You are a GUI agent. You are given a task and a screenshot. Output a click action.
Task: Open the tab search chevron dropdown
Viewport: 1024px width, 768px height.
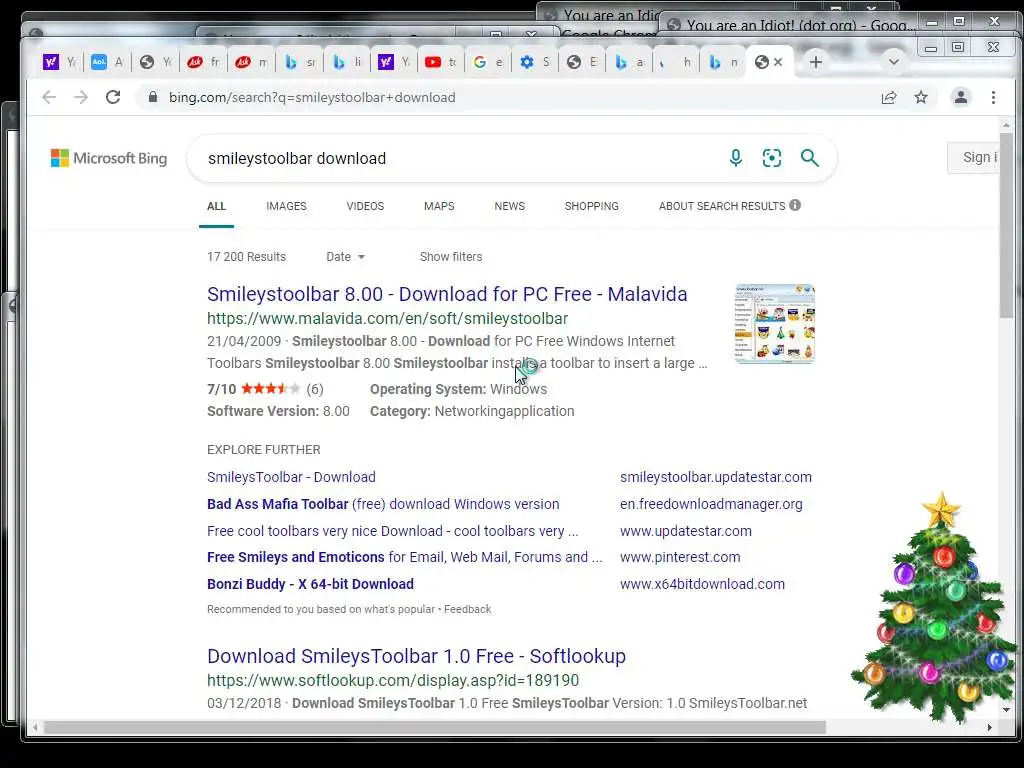(894, 62)
